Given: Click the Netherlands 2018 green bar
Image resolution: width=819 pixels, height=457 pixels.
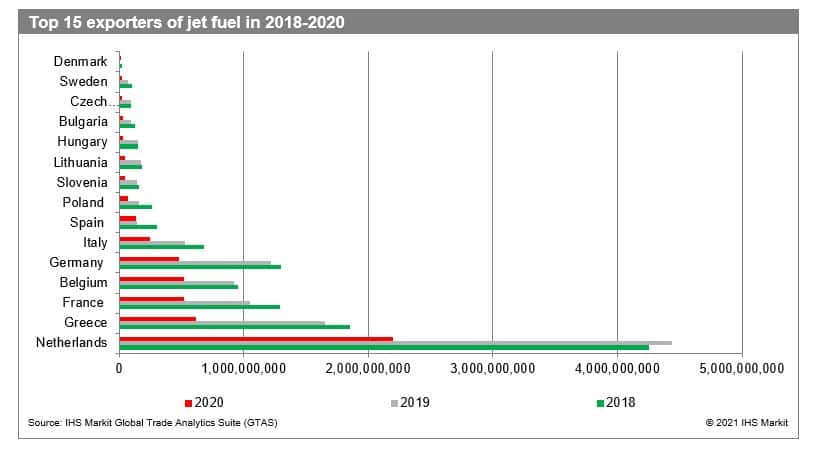Looking at the screenshot, I should (383, 347).
